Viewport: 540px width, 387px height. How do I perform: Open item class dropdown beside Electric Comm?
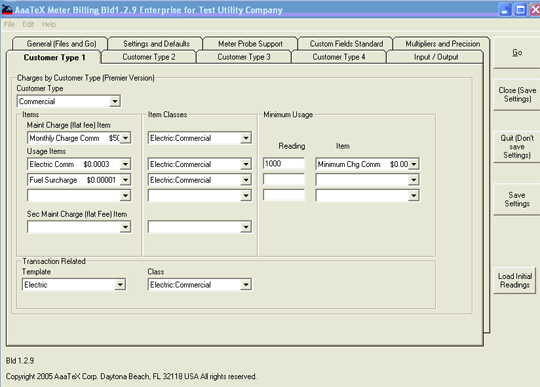pyautogui.click(x=246, y=164)
